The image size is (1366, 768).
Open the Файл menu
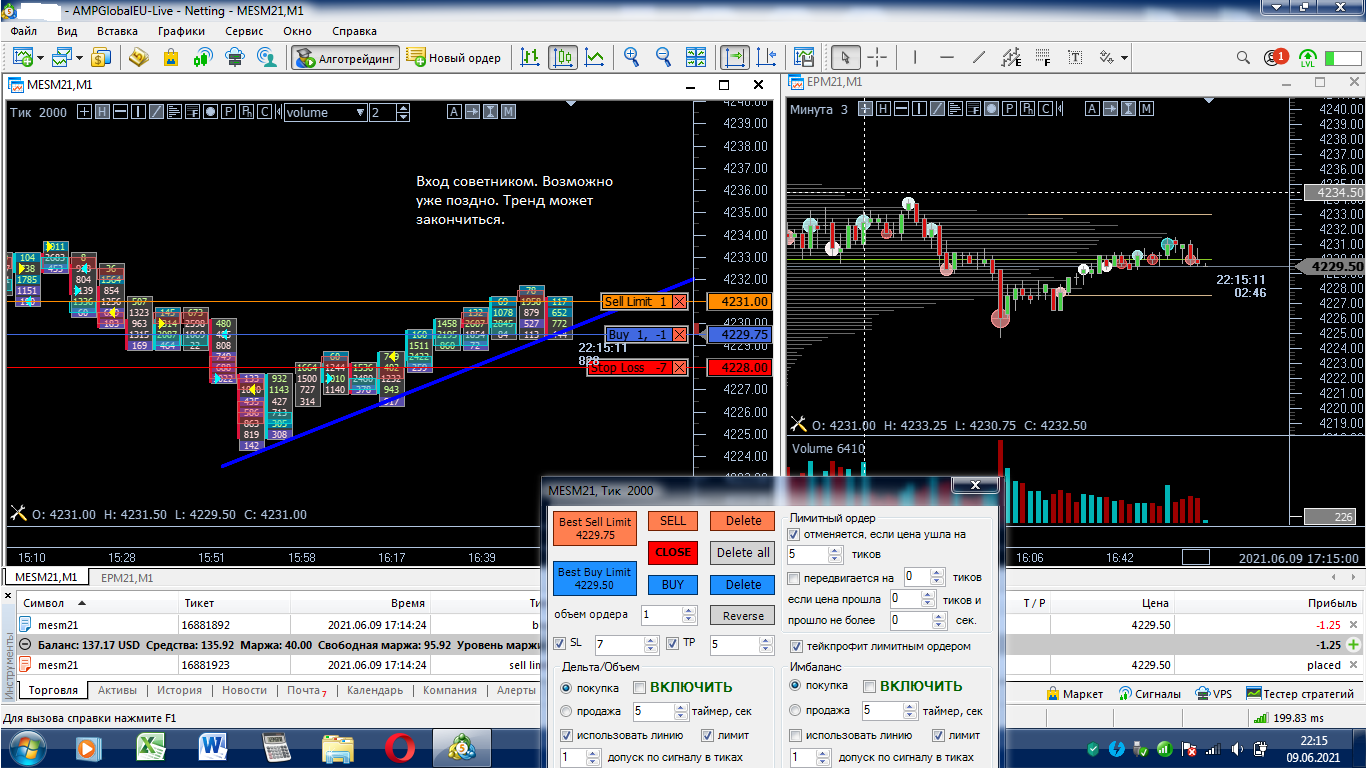click(x=24, y=31)
